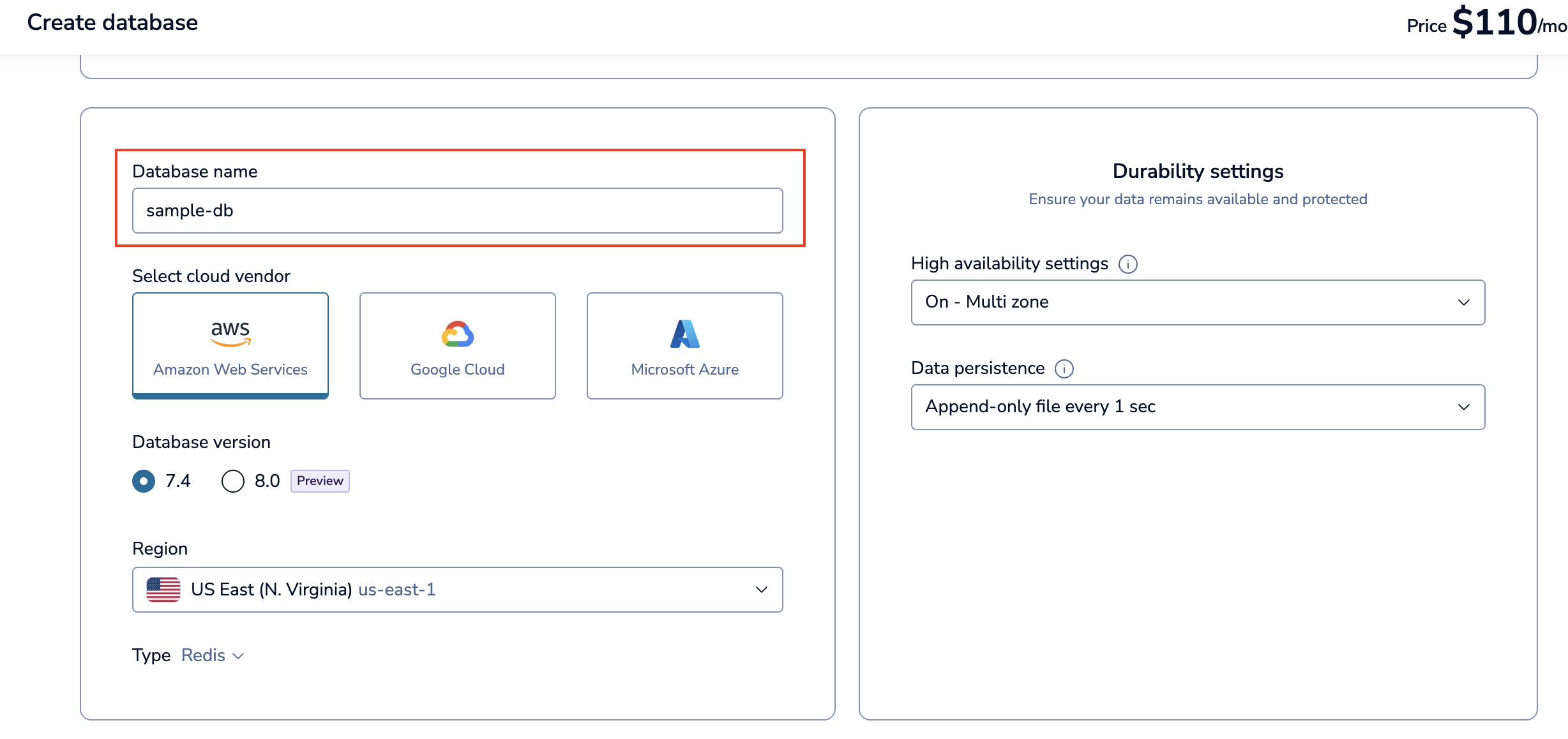The height and width of the screenshot is (739, 1568).
Task: Open US East (N. Virginia) region dropdown
Action: 457,590
